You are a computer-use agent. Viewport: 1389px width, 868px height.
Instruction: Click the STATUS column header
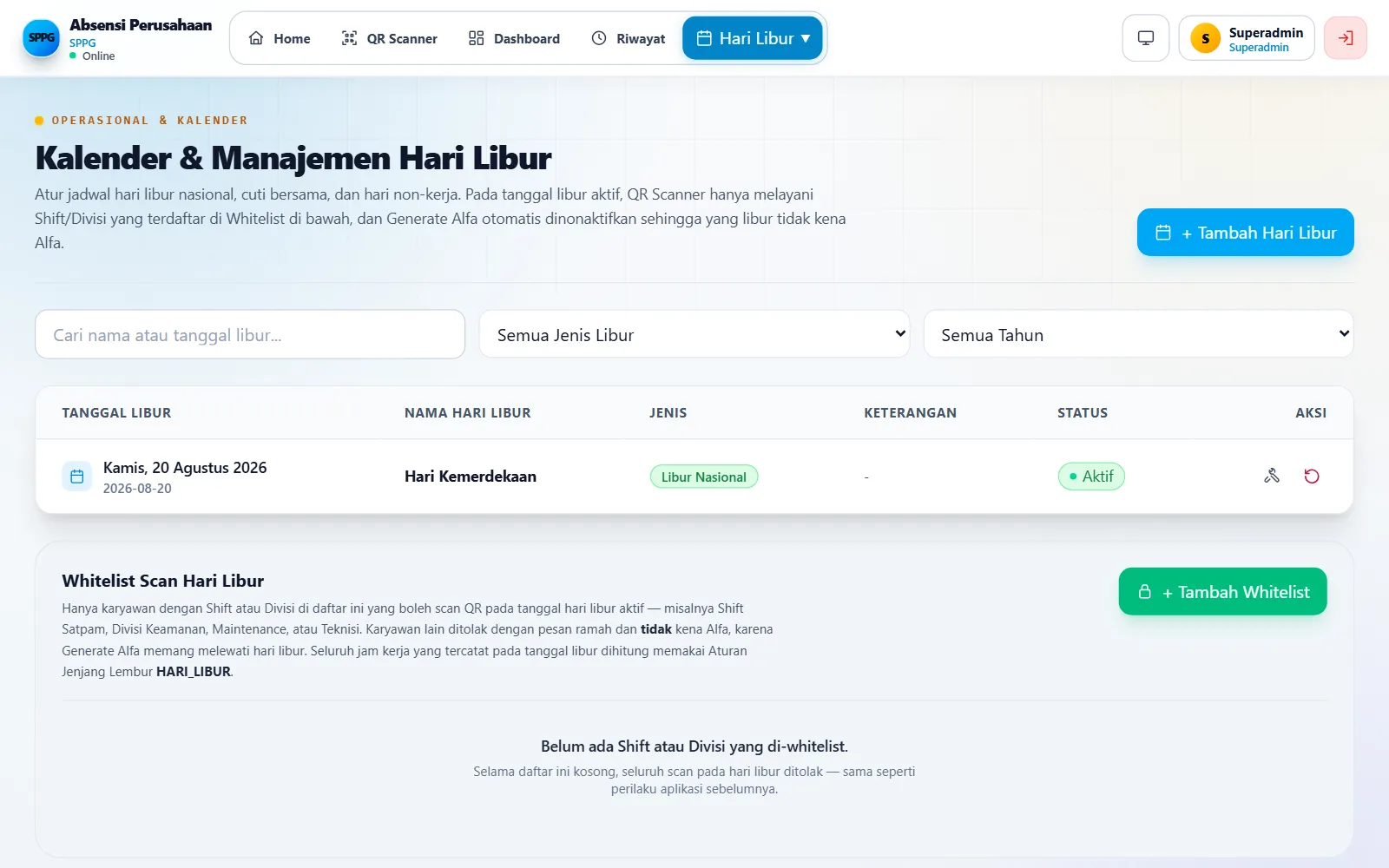[1083, 413]
